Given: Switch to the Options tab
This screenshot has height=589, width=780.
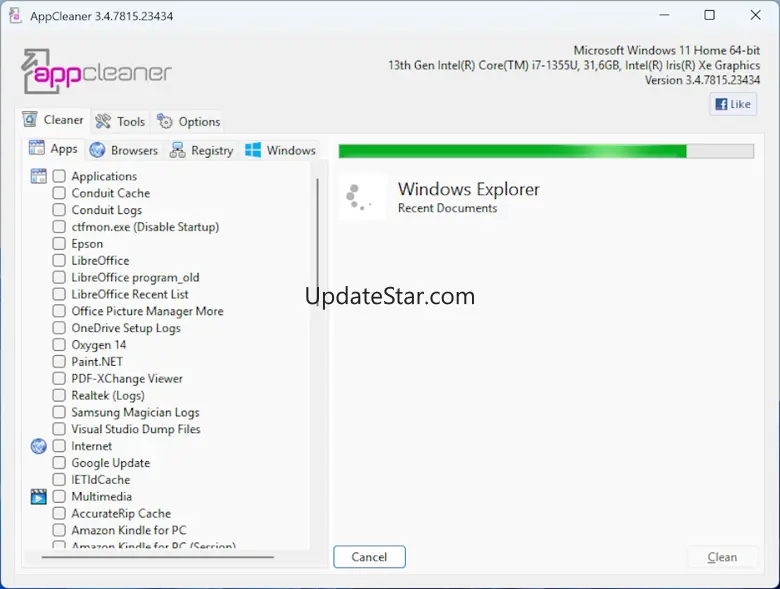Looking at the screenshot, I should pyautogui.click(x=189, y=121).
